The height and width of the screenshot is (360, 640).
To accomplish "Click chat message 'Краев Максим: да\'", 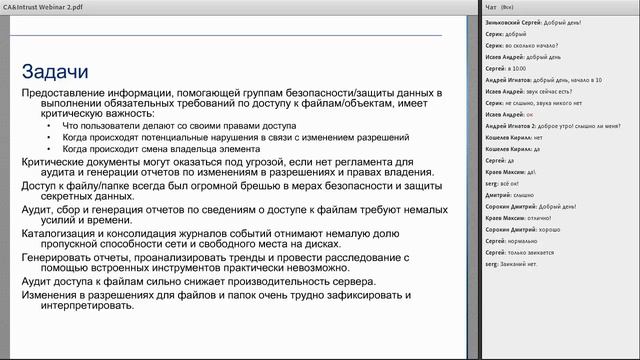I will coord(511,172).
